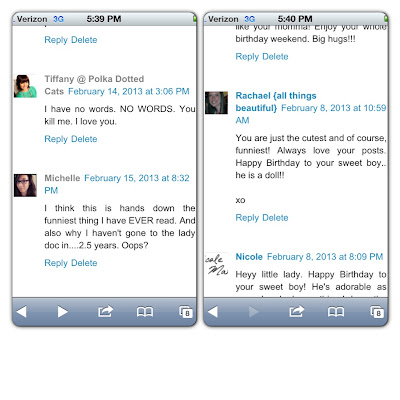Click Delete under Michelle's comment

click(x=84, y=263)
